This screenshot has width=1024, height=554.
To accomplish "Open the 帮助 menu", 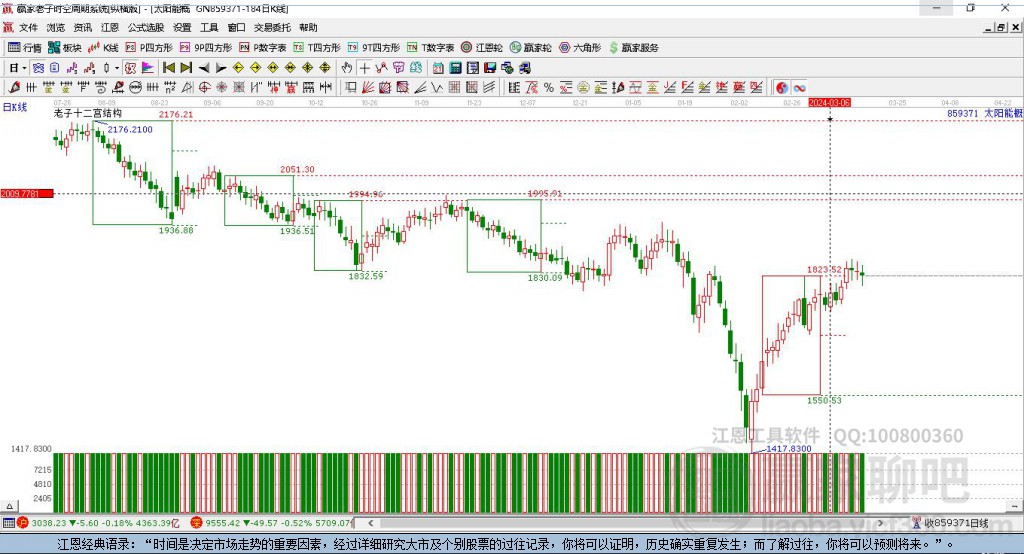I will tap(308, 27).
